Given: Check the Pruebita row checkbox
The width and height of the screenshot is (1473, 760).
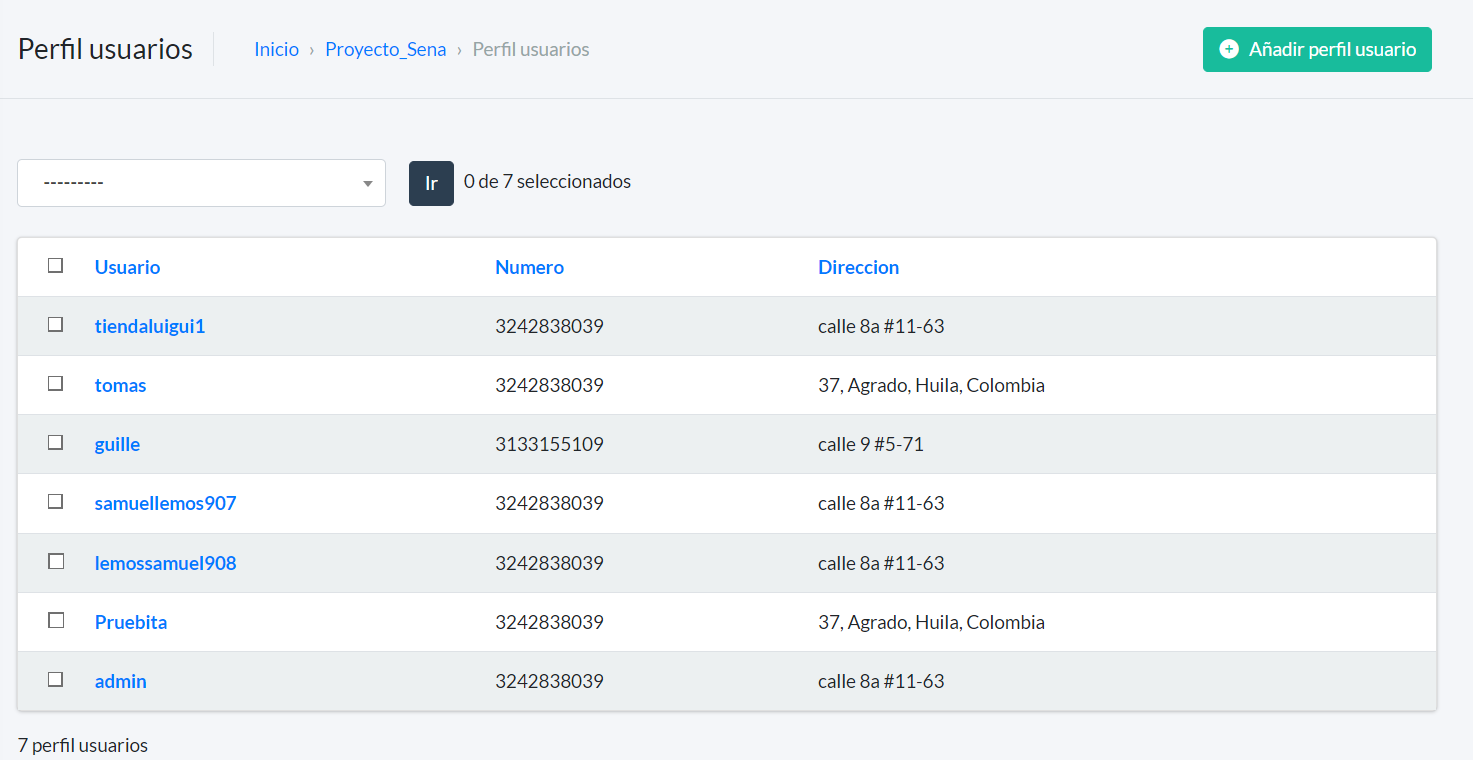Looking at the screenshot, I should (56, 621).
